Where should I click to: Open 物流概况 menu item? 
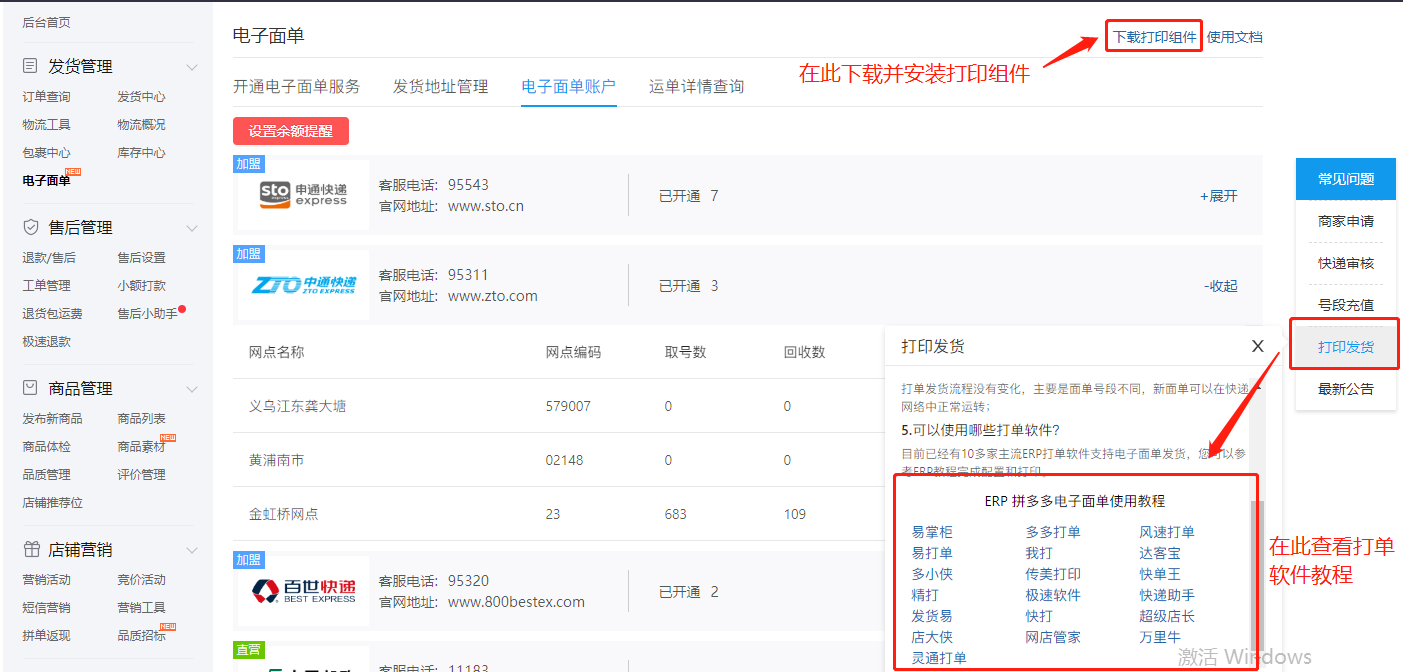(x=141, y=125)
